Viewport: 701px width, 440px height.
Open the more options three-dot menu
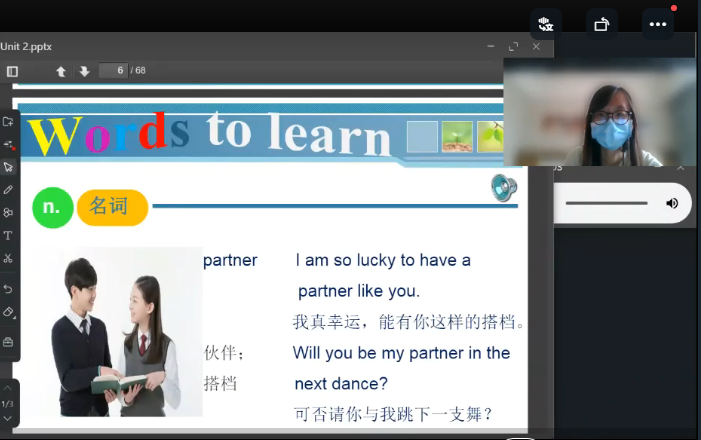point(657,25)
